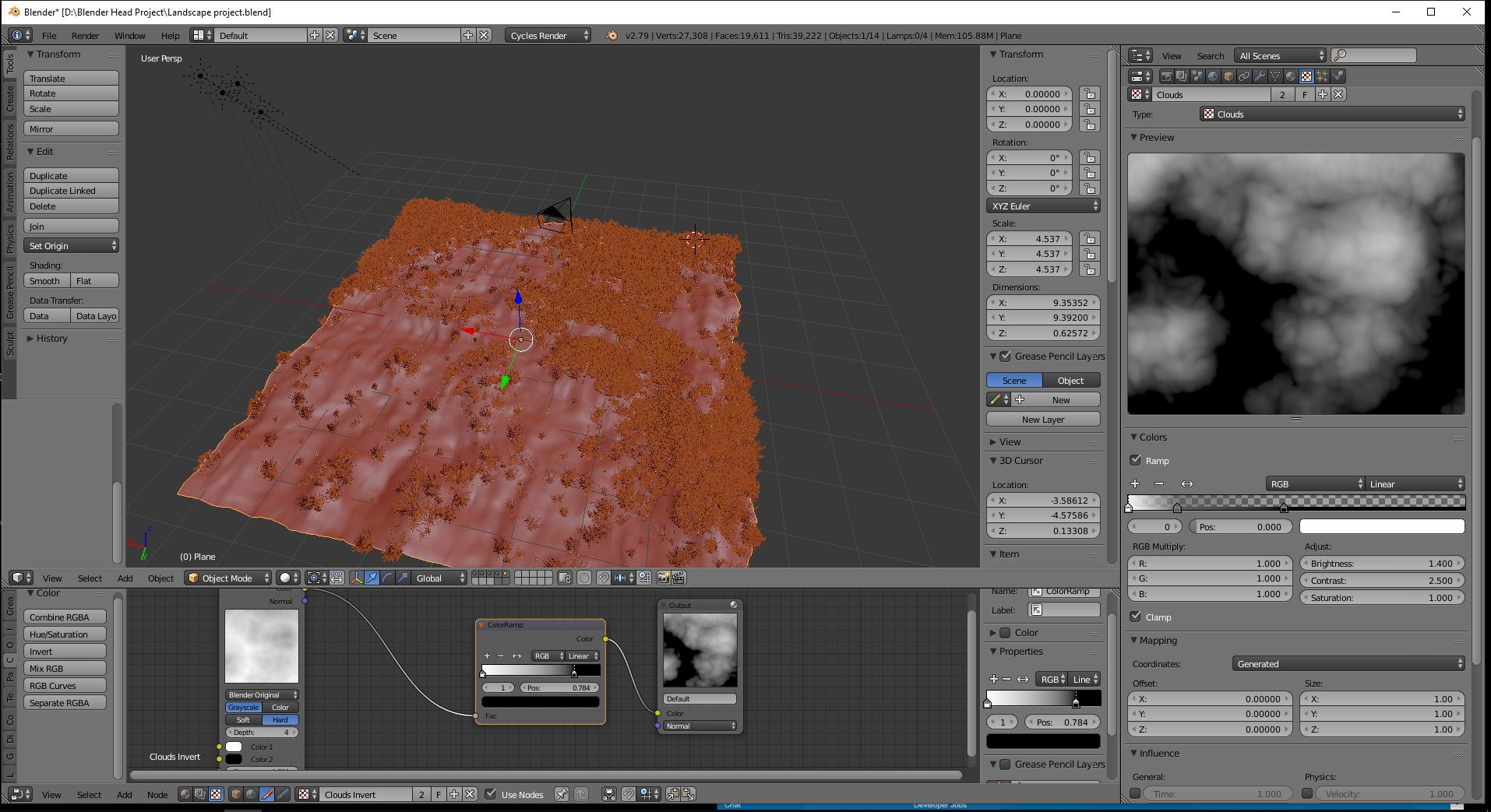Open the Coordinates Generated dropdown
Screen dimensions: 1491x812
pyautogui.click(x=1348, y=663)
